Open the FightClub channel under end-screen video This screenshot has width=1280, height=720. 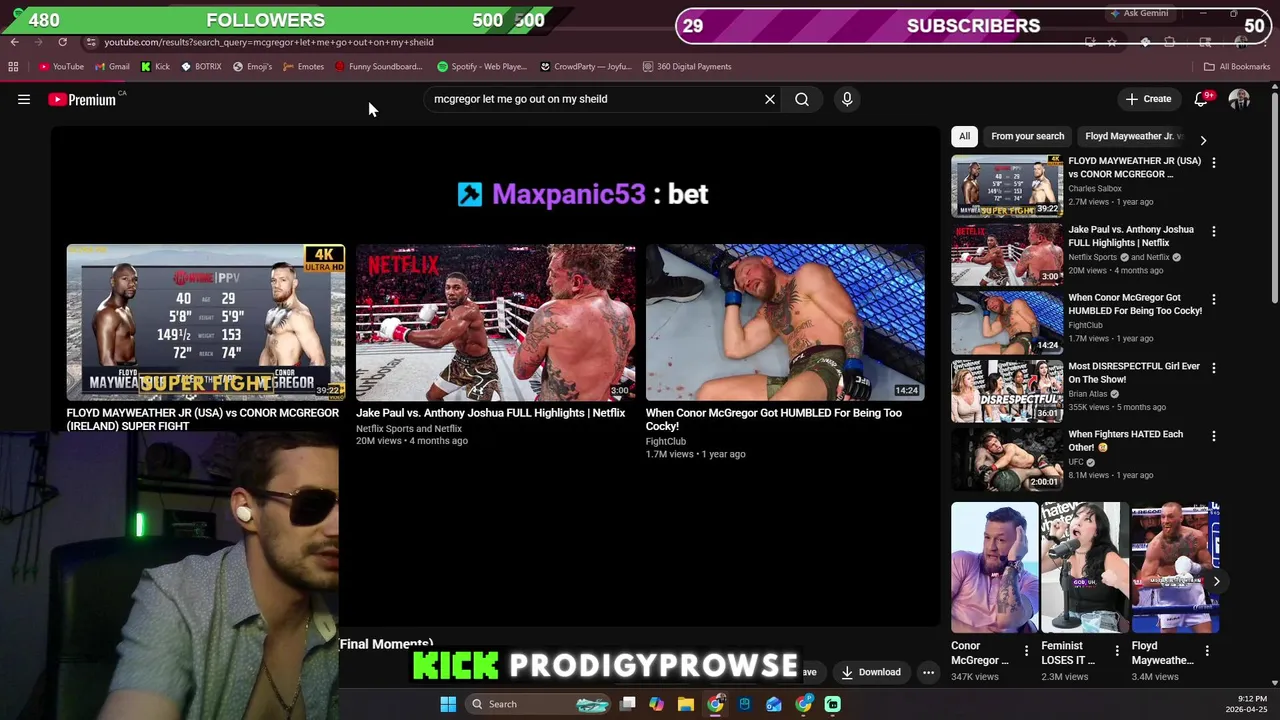666,441
